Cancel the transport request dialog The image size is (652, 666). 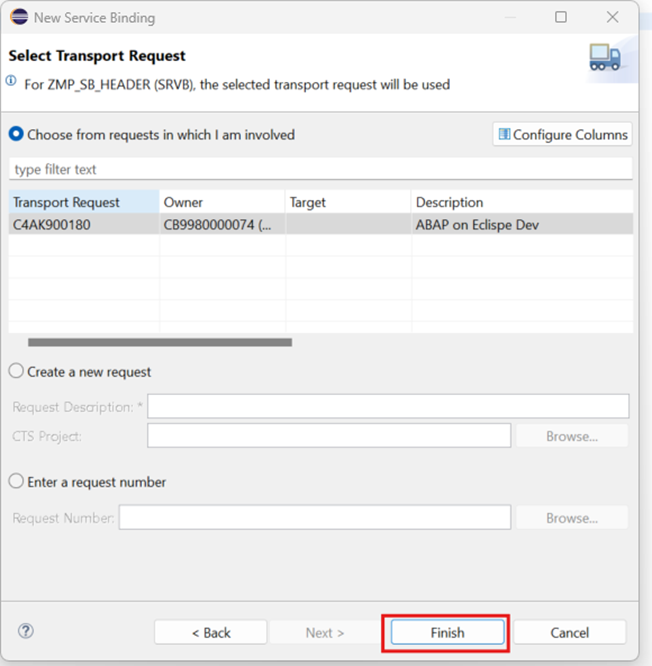point(569,632)
